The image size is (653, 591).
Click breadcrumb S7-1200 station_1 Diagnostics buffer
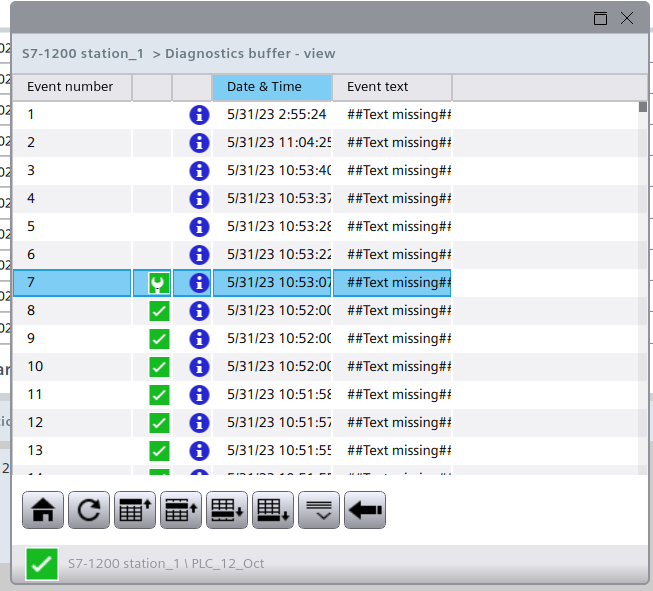(x=178, y=54)
